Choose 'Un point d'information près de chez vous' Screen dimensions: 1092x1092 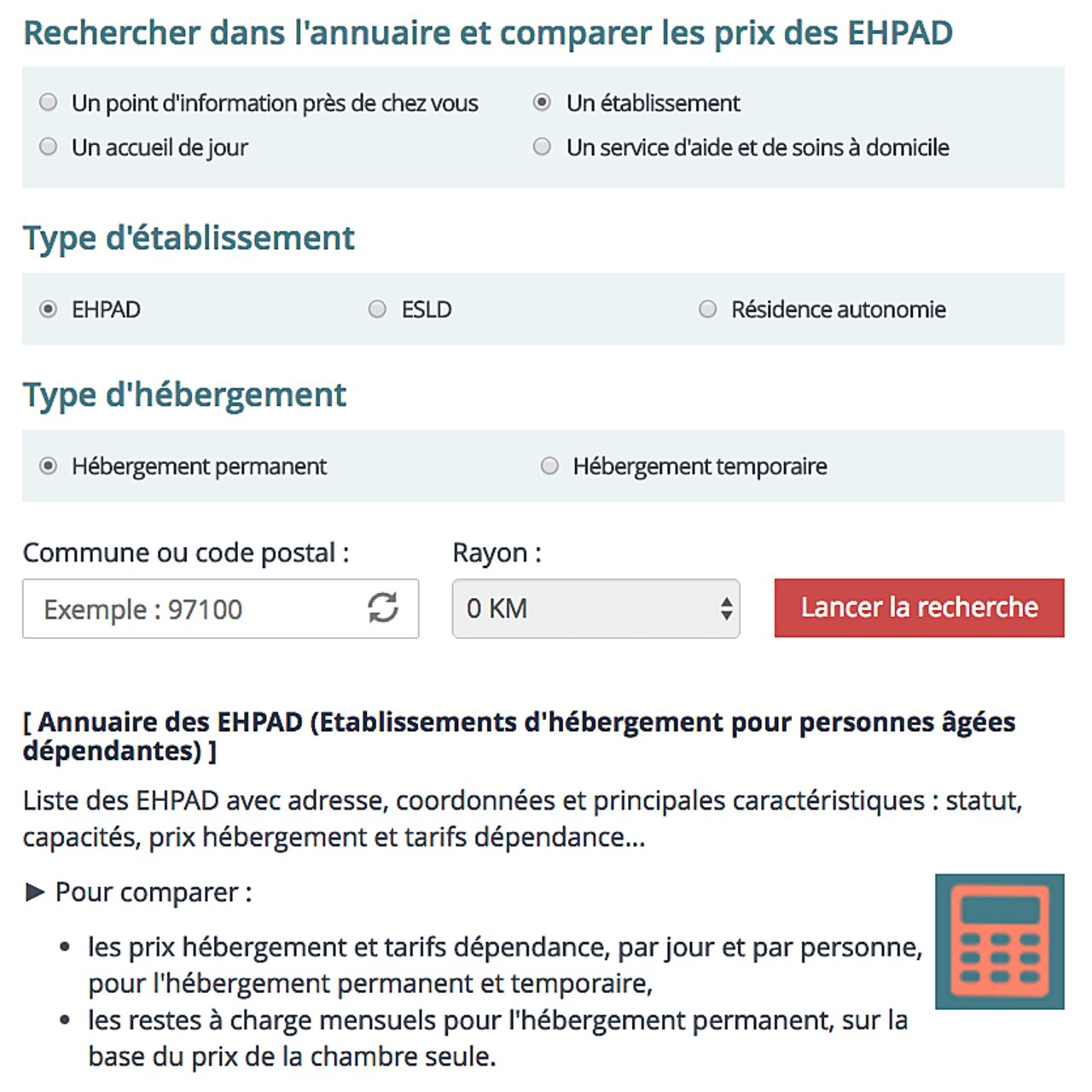(x=48, y=102)
